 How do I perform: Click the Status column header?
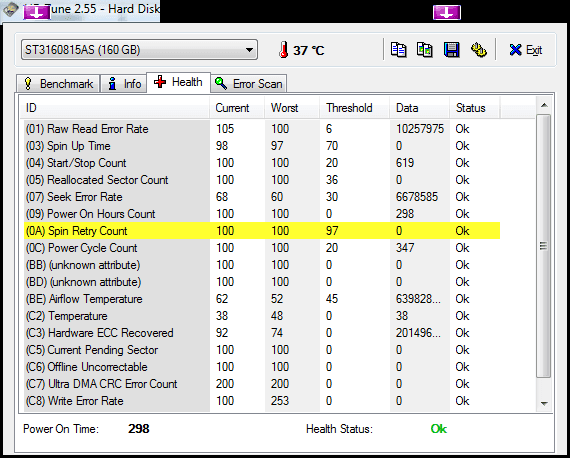475,108
